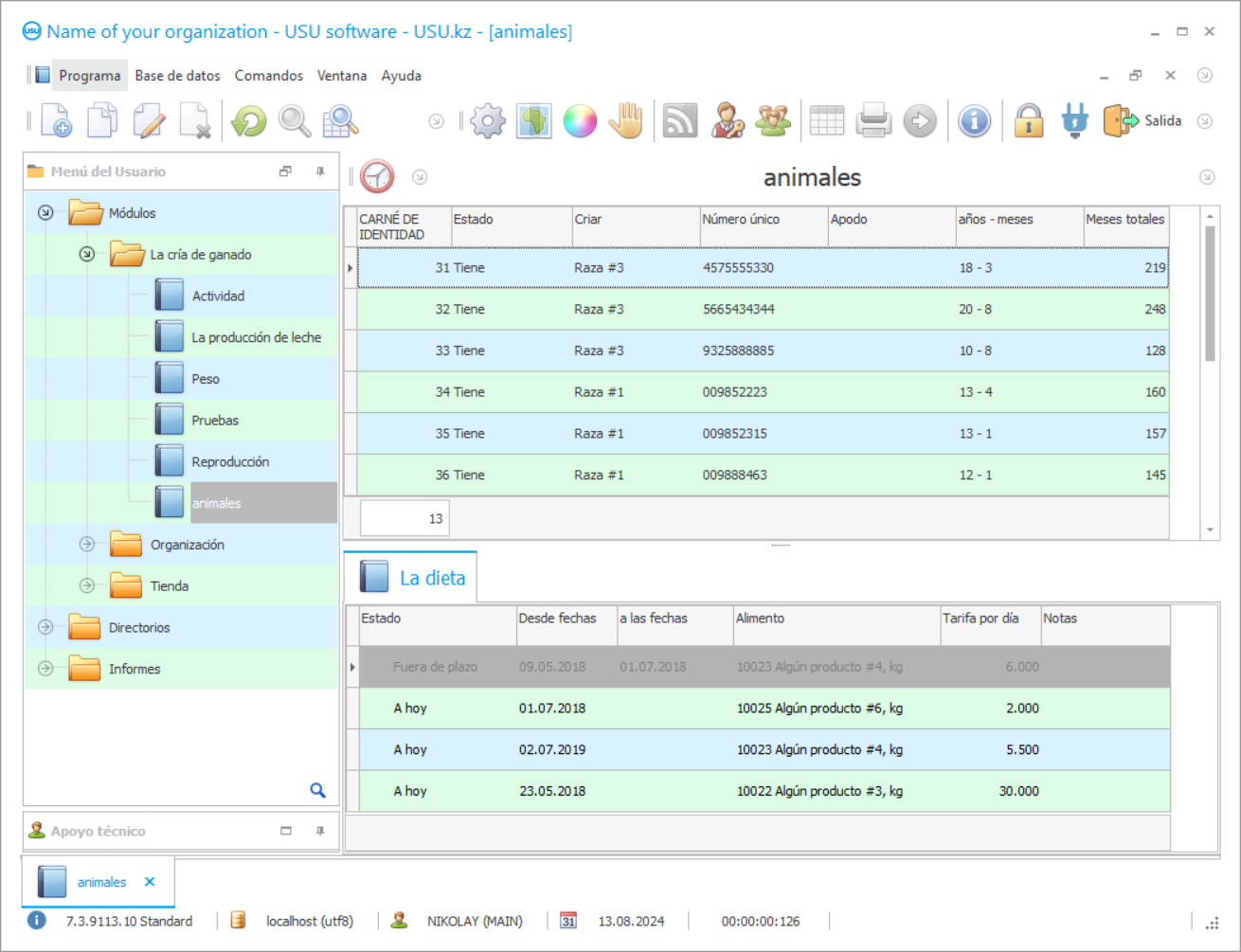Click the database icon in status bar
The height and width of the screenshot is (952, 1241).
click(239, 920)
